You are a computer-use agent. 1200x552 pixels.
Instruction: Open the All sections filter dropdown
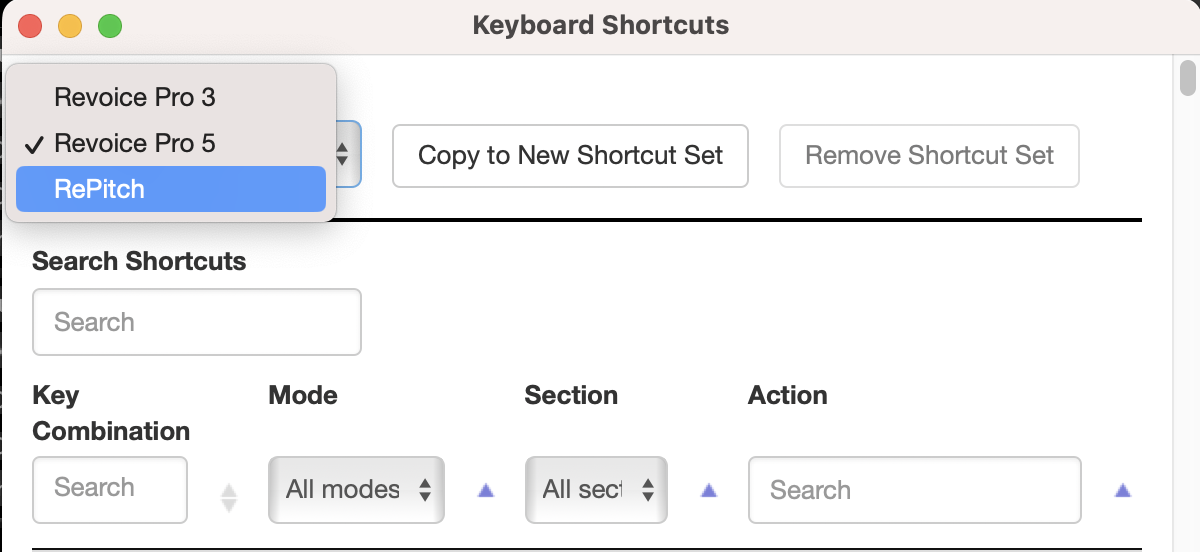tap(596, 490)
